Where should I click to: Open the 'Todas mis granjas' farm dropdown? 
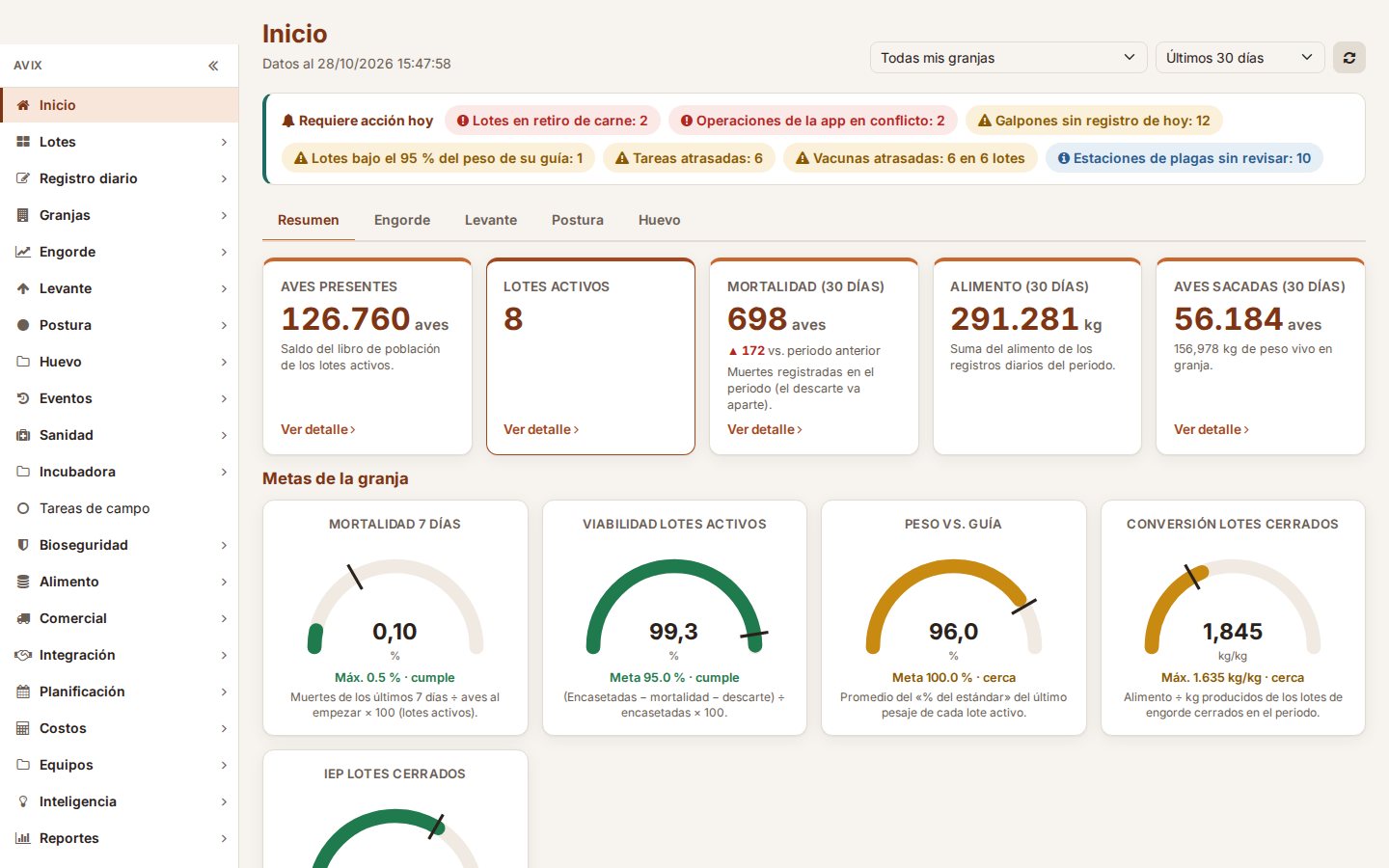tap(1008, 58)
